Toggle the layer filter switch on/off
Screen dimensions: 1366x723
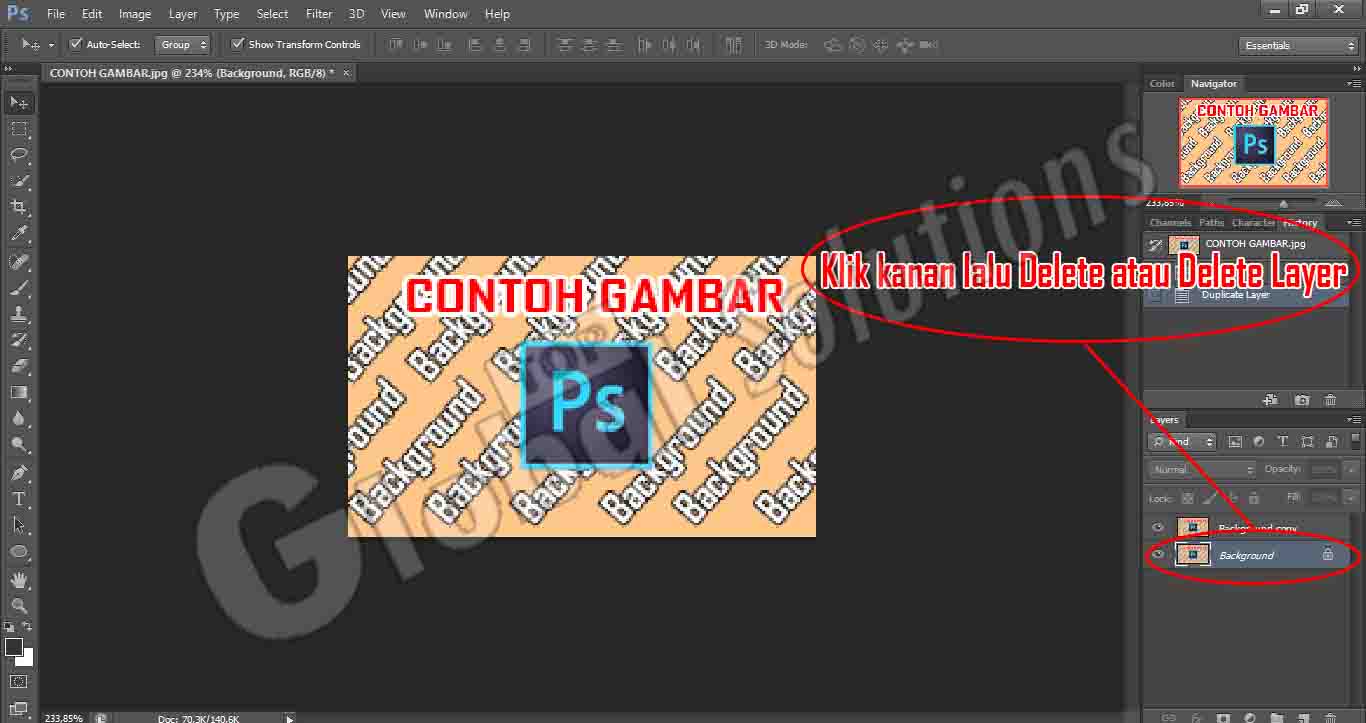(1356, 441)
